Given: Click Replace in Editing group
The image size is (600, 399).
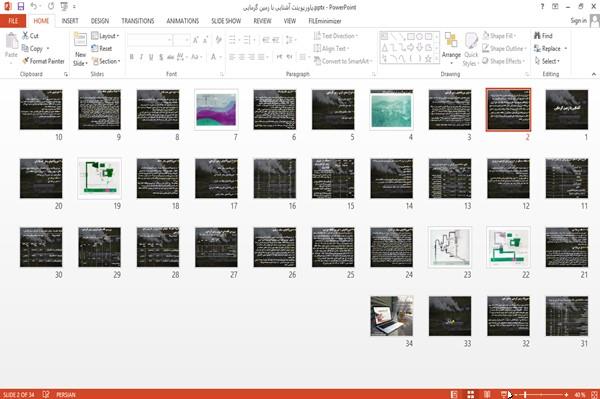Looking at the screenshot, I should [548, 49].
